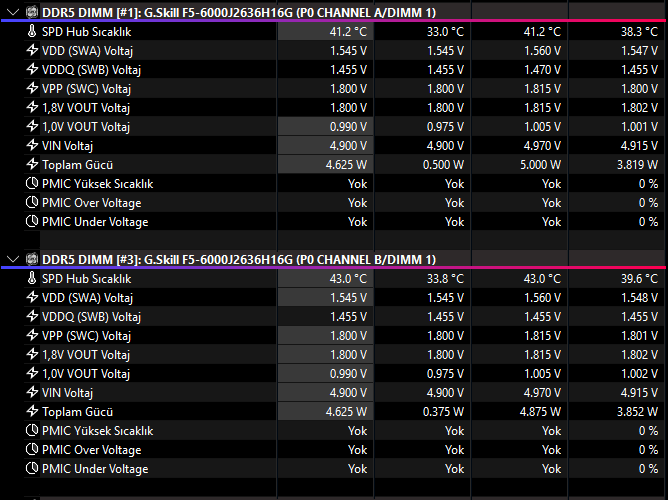Click lightning icon of DIMM #3 1,8V VOUT Voltaj

click(x=32, y=354)
